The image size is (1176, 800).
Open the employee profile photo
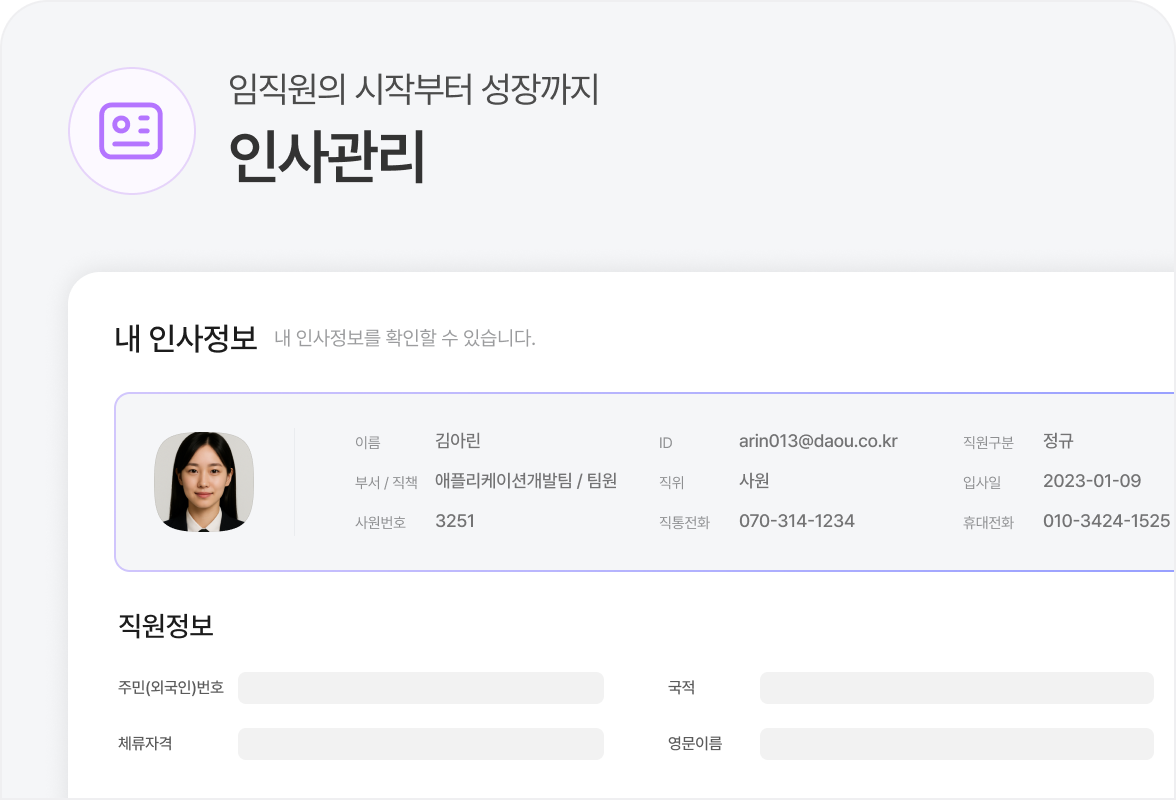204,481
